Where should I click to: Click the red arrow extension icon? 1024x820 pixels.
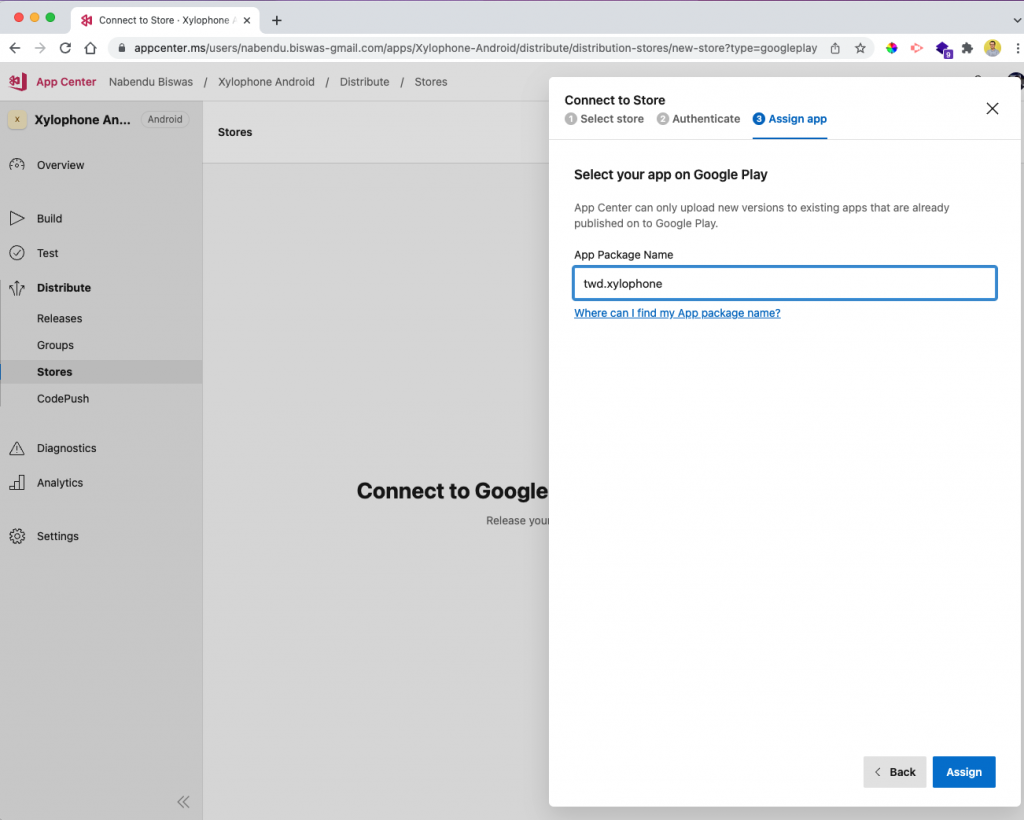coord(916,48)
